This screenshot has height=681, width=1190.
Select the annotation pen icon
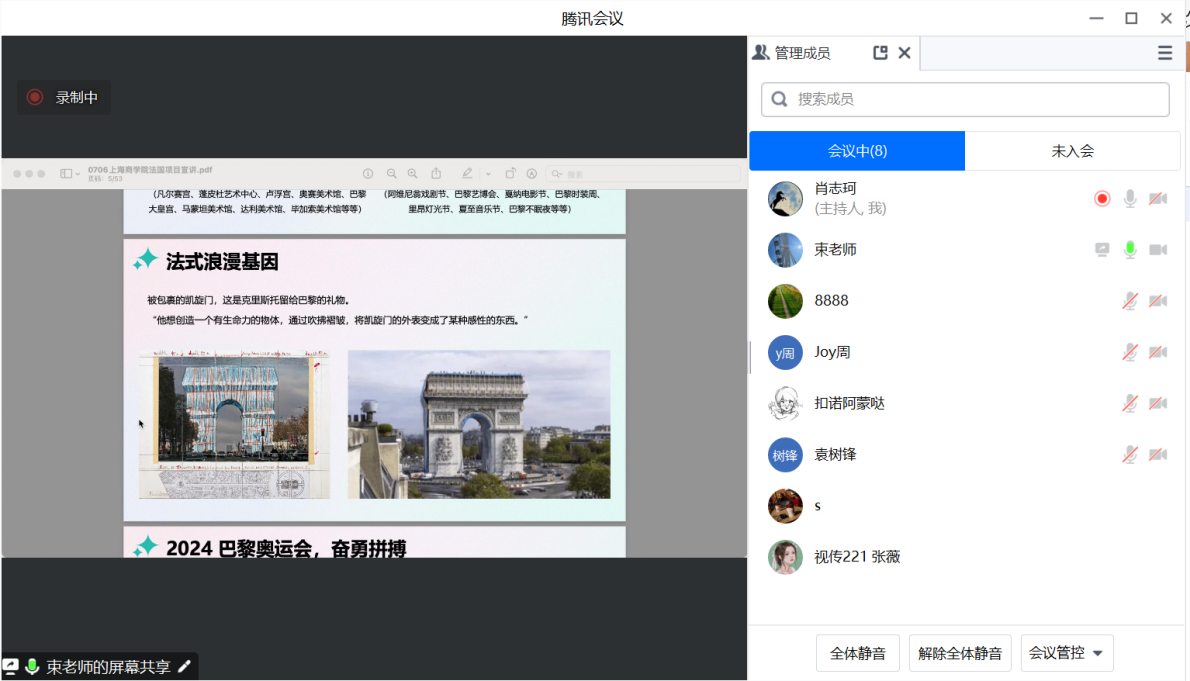(x=466, y=173)
